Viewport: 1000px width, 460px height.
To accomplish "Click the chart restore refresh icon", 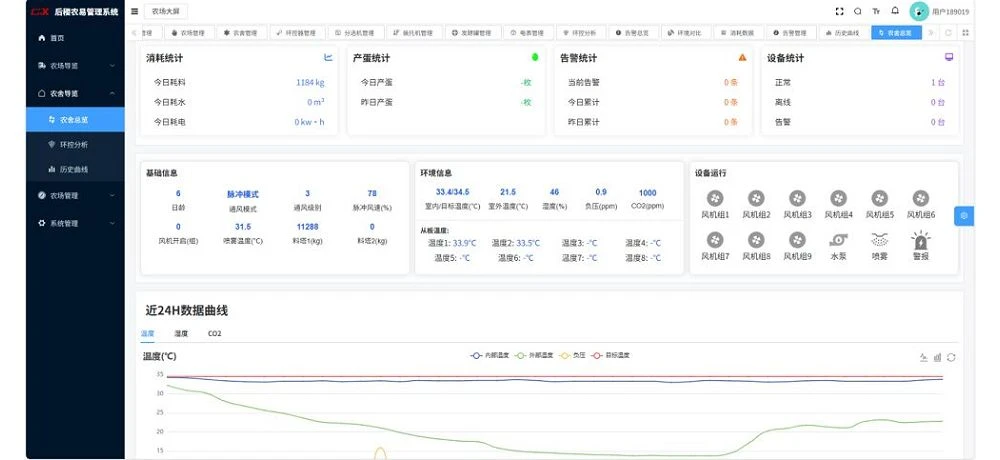I will [x=951, y=357].
